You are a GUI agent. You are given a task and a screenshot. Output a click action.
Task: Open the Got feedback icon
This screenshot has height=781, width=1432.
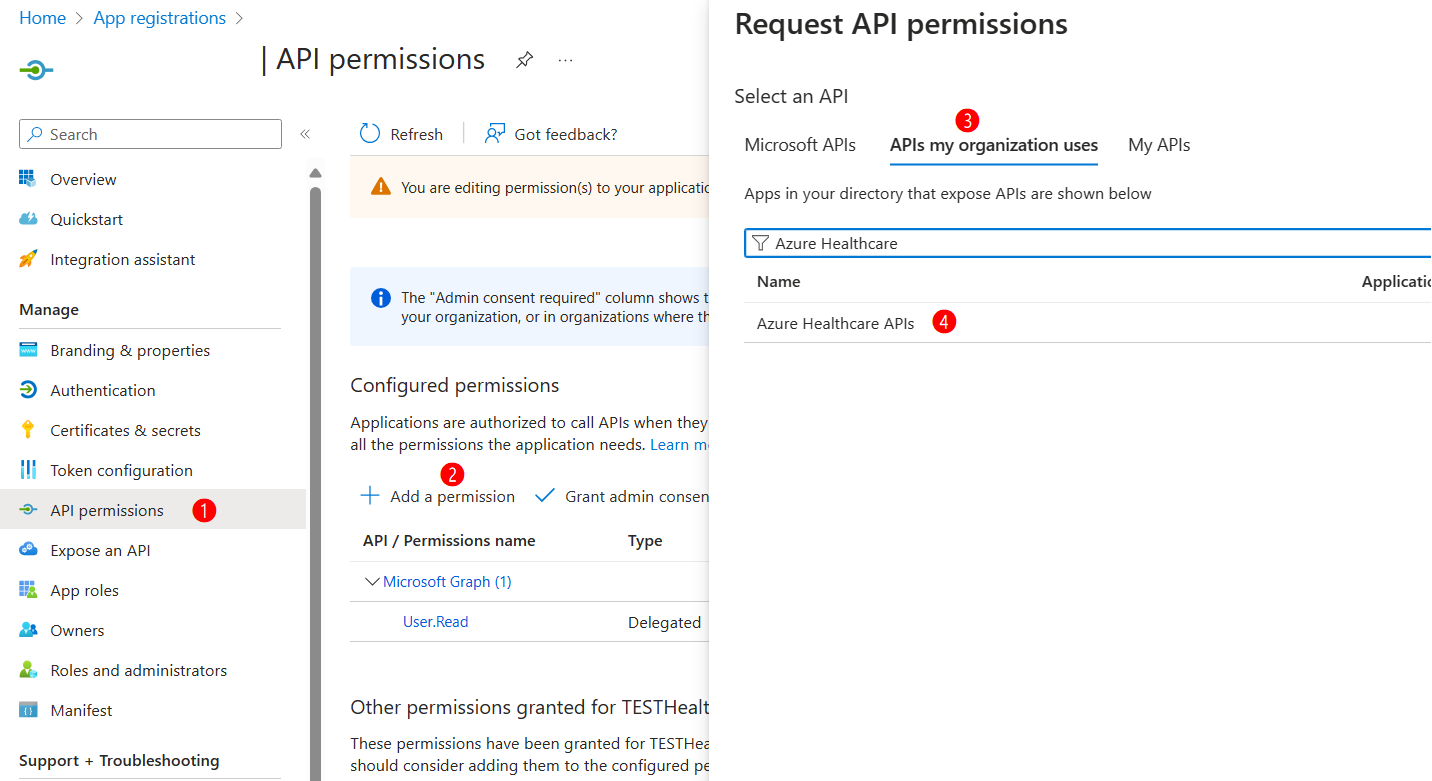pos(494,134)
